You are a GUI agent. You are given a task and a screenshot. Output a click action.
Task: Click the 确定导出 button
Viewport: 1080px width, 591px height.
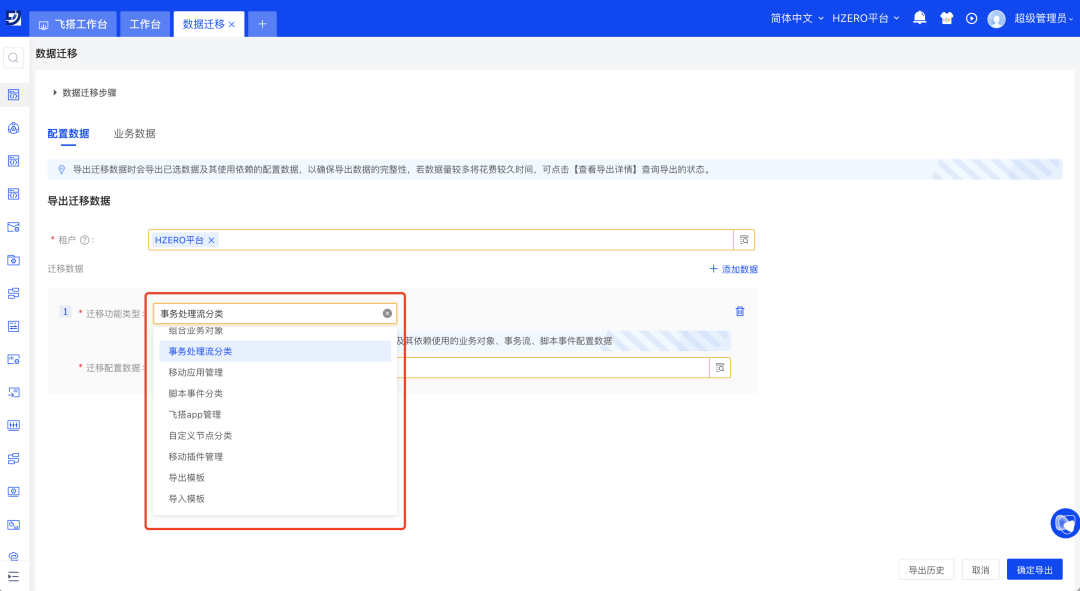[1034, 570]
